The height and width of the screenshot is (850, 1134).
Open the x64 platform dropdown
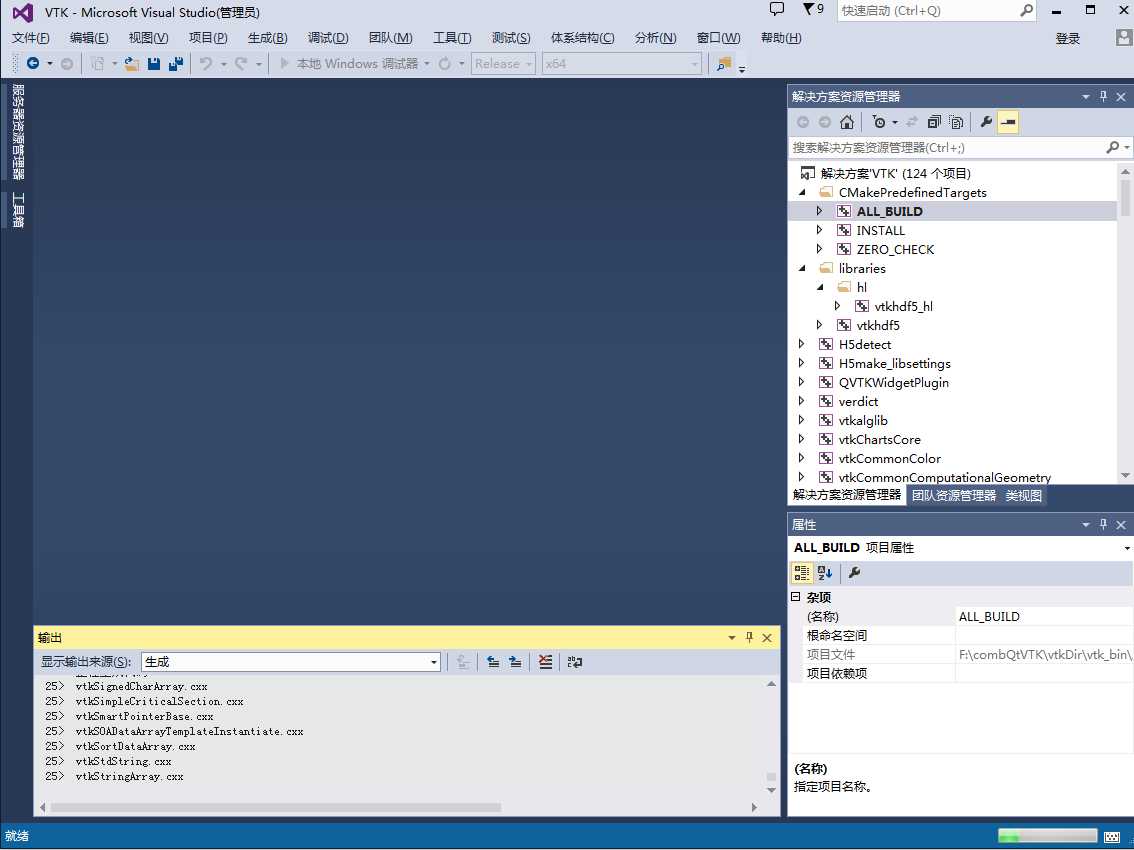pos(622,64)
